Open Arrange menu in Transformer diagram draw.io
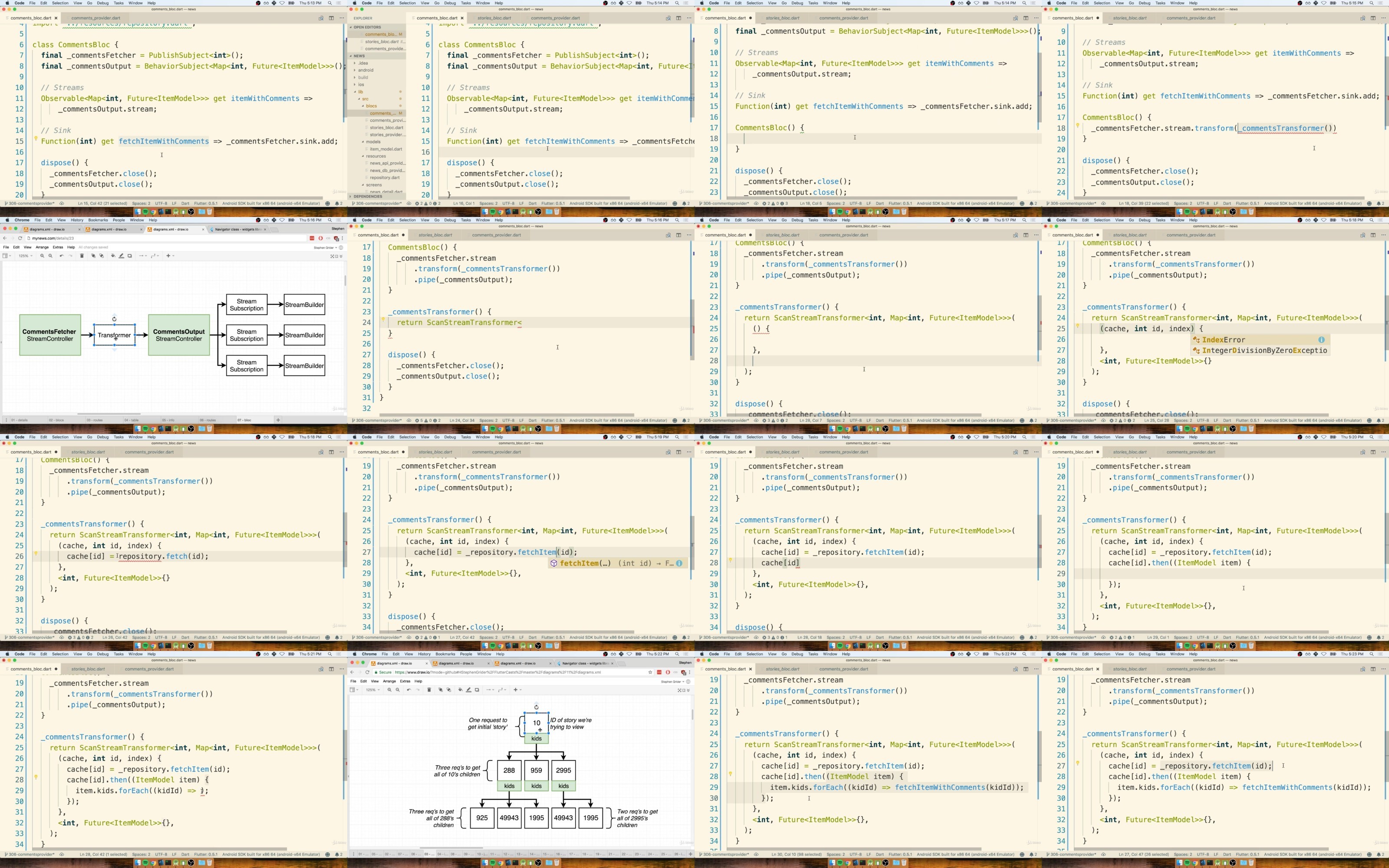 click(x=42, y=247)
